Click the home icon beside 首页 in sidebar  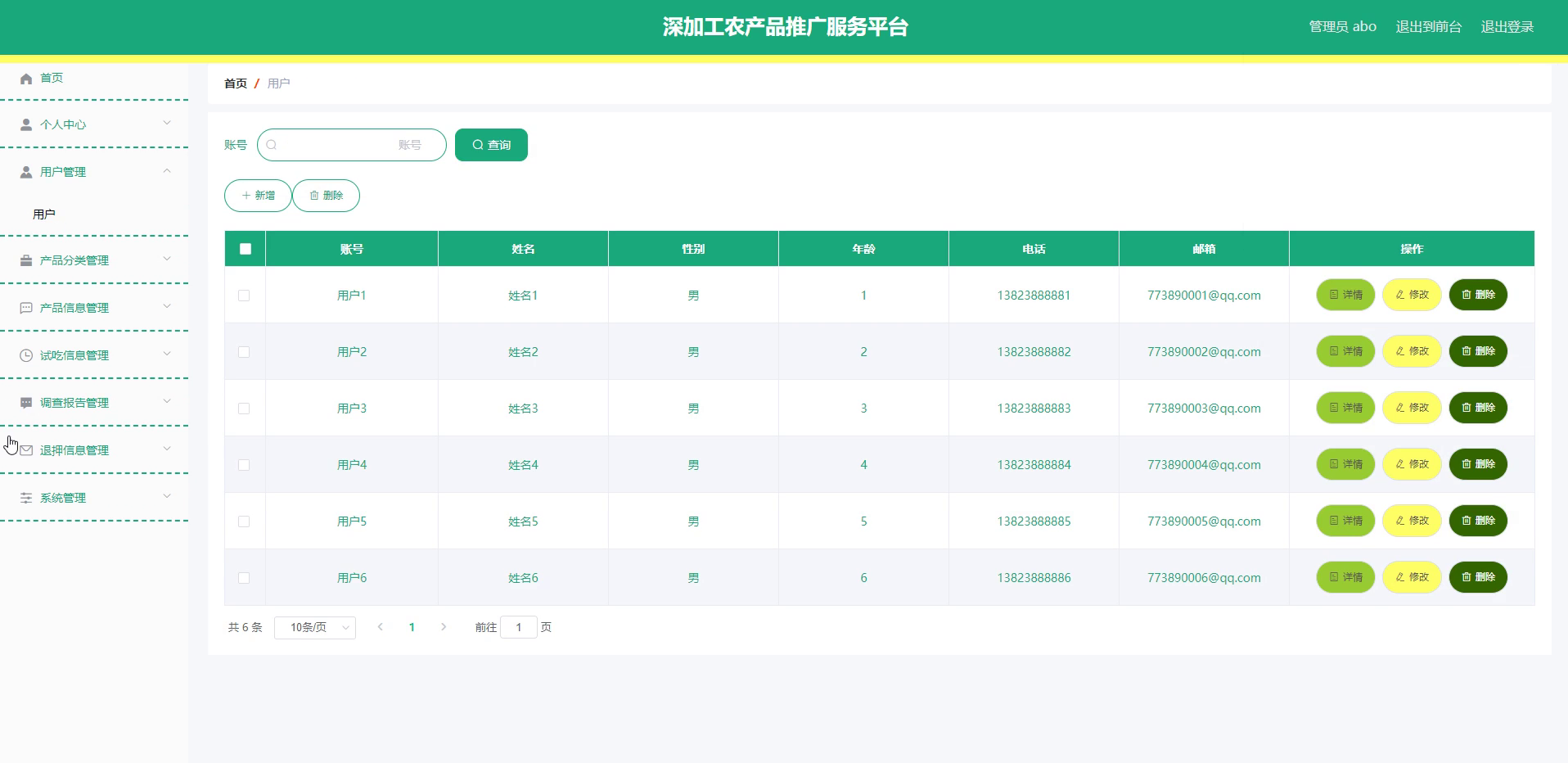pyautogui.click(x=26, y=79)
